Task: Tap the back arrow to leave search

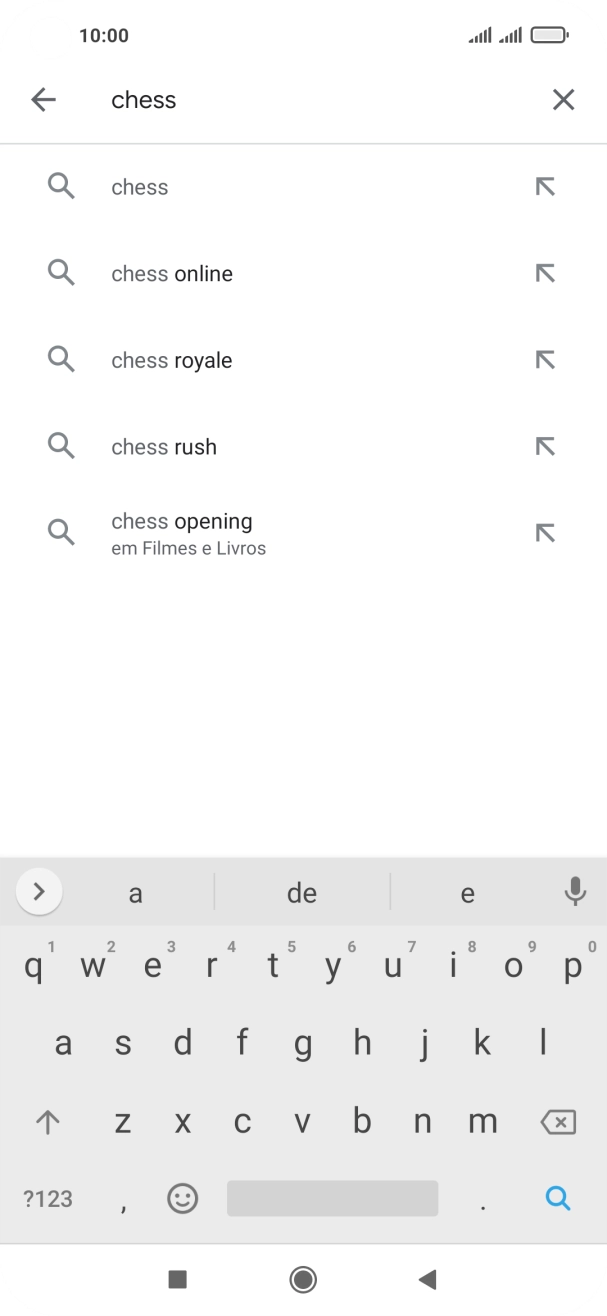Action: [43, 99]
